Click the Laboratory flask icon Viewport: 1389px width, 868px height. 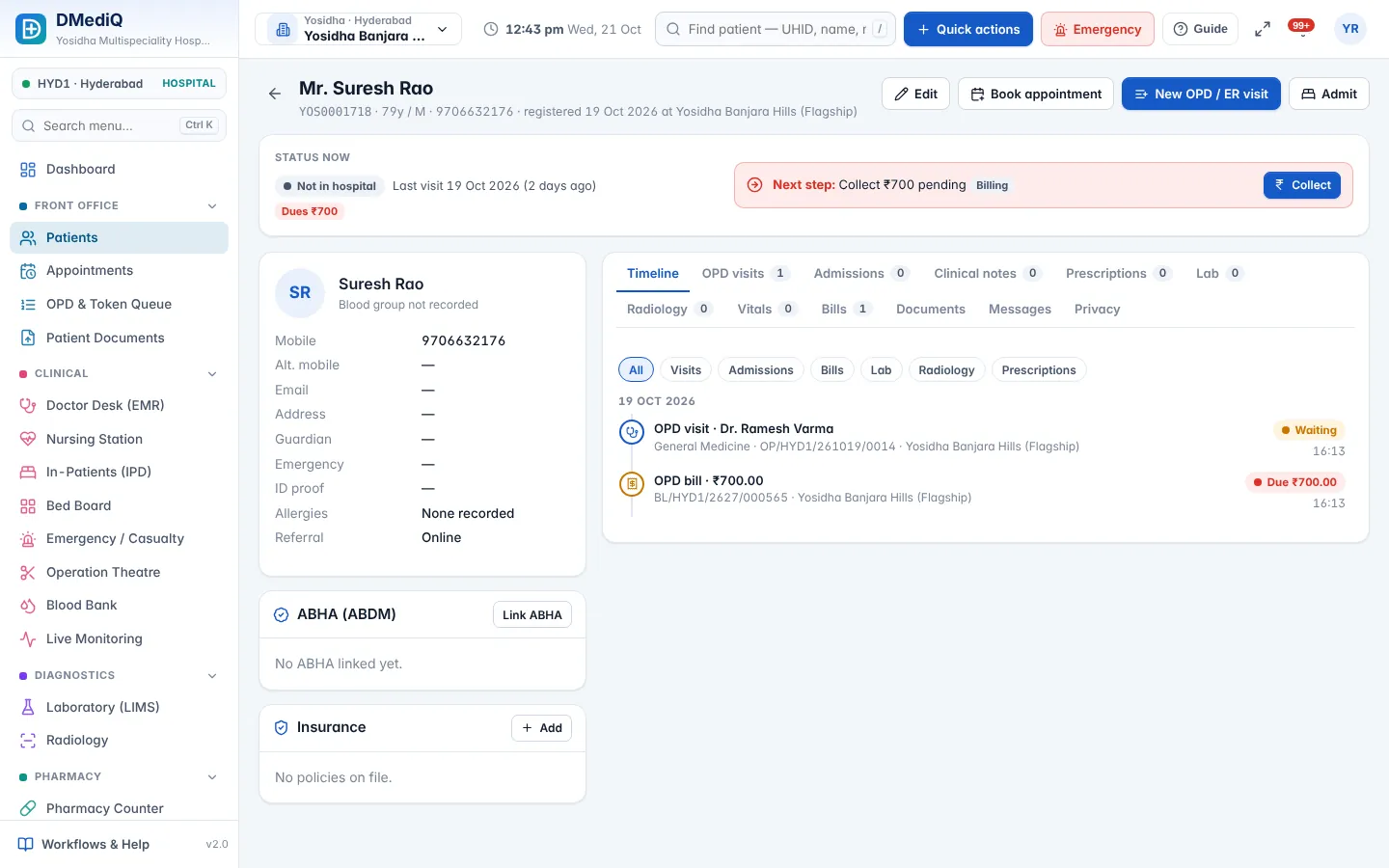pos(28,707)
